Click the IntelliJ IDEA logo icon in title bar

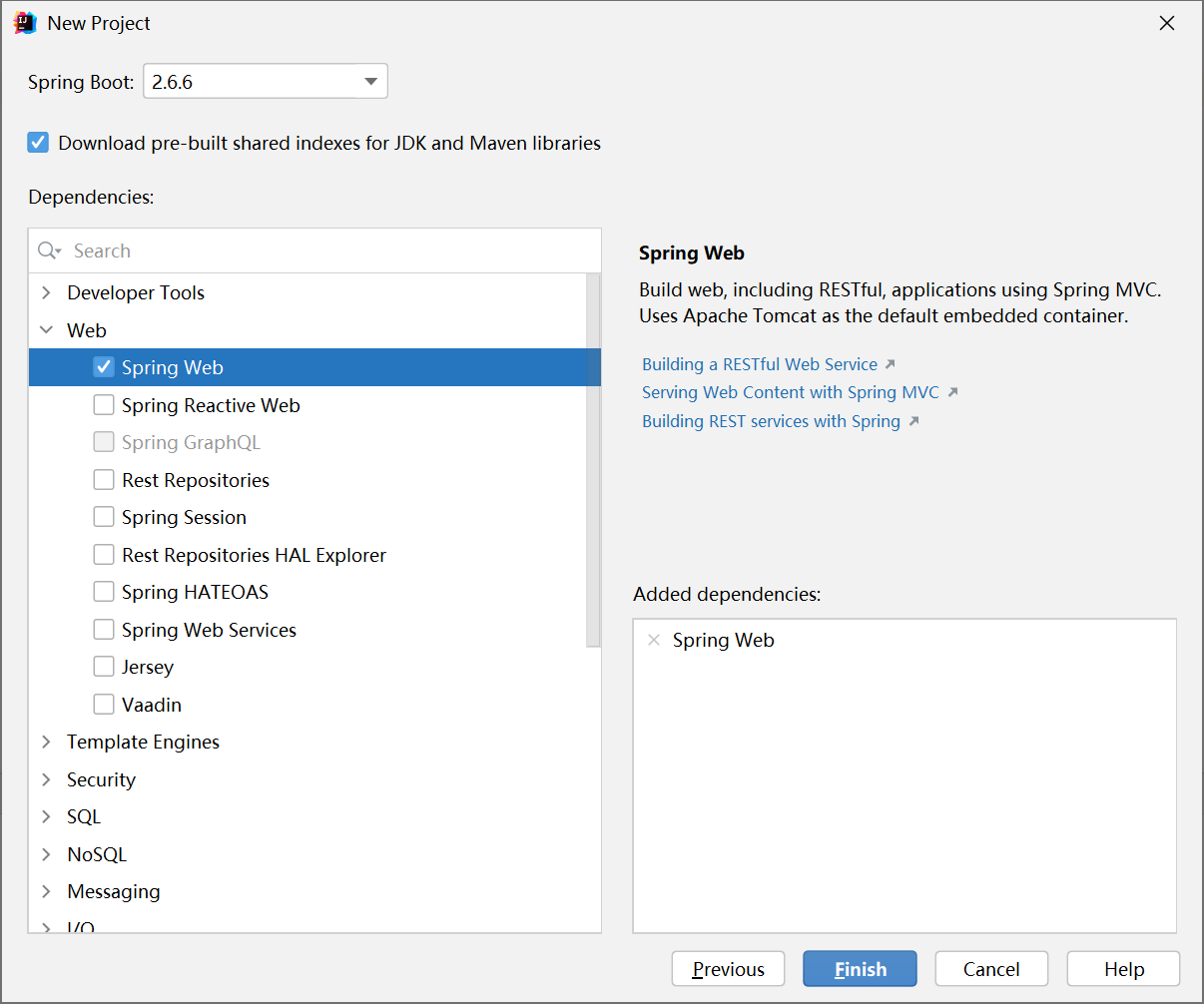[x=25, y=23]
